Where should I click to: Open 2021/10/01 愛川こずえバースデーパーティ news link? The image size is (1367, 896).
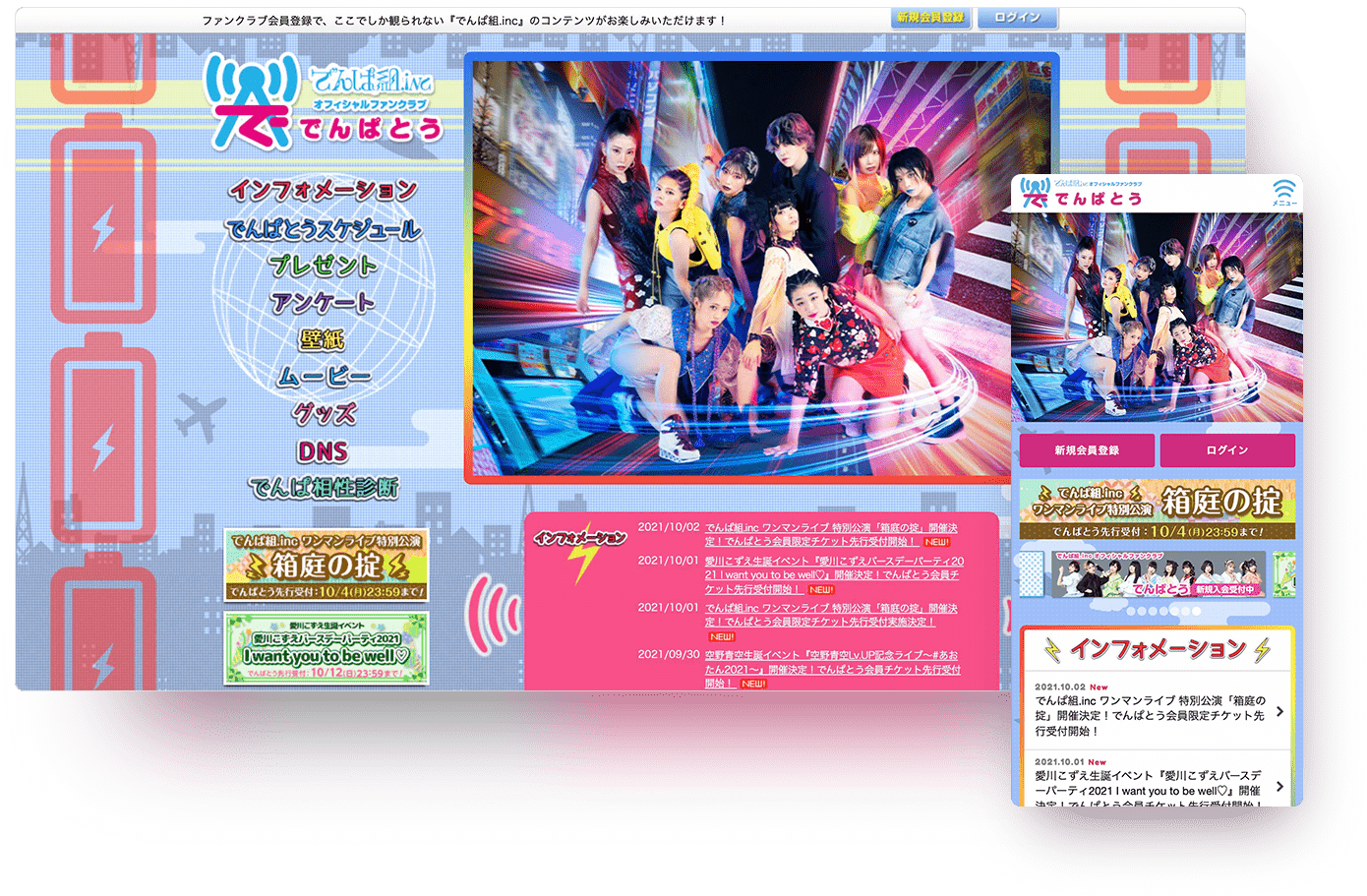point(834,574)
